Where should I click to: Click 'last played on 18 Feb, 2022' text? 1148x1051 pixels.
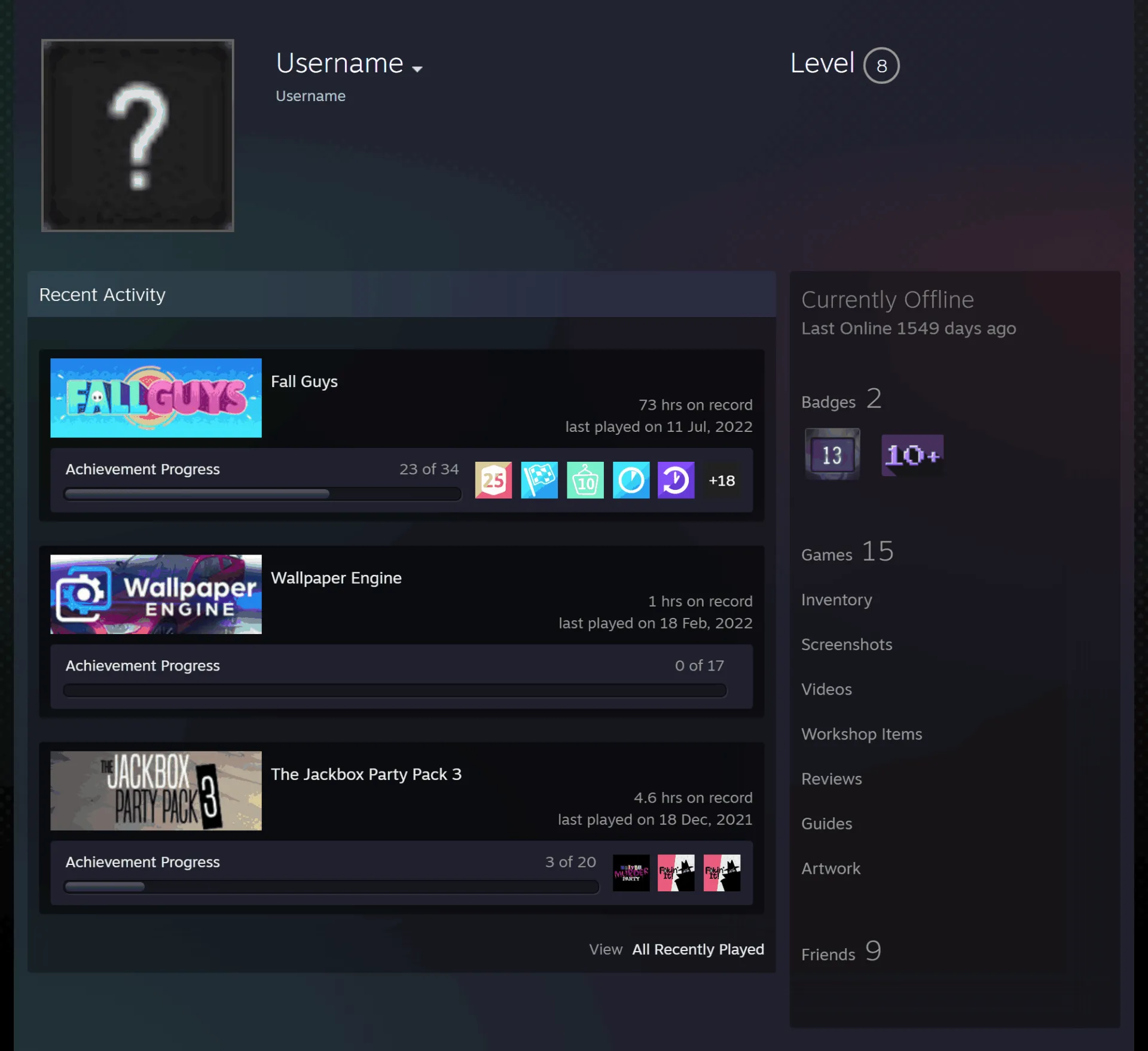point(655,623)
